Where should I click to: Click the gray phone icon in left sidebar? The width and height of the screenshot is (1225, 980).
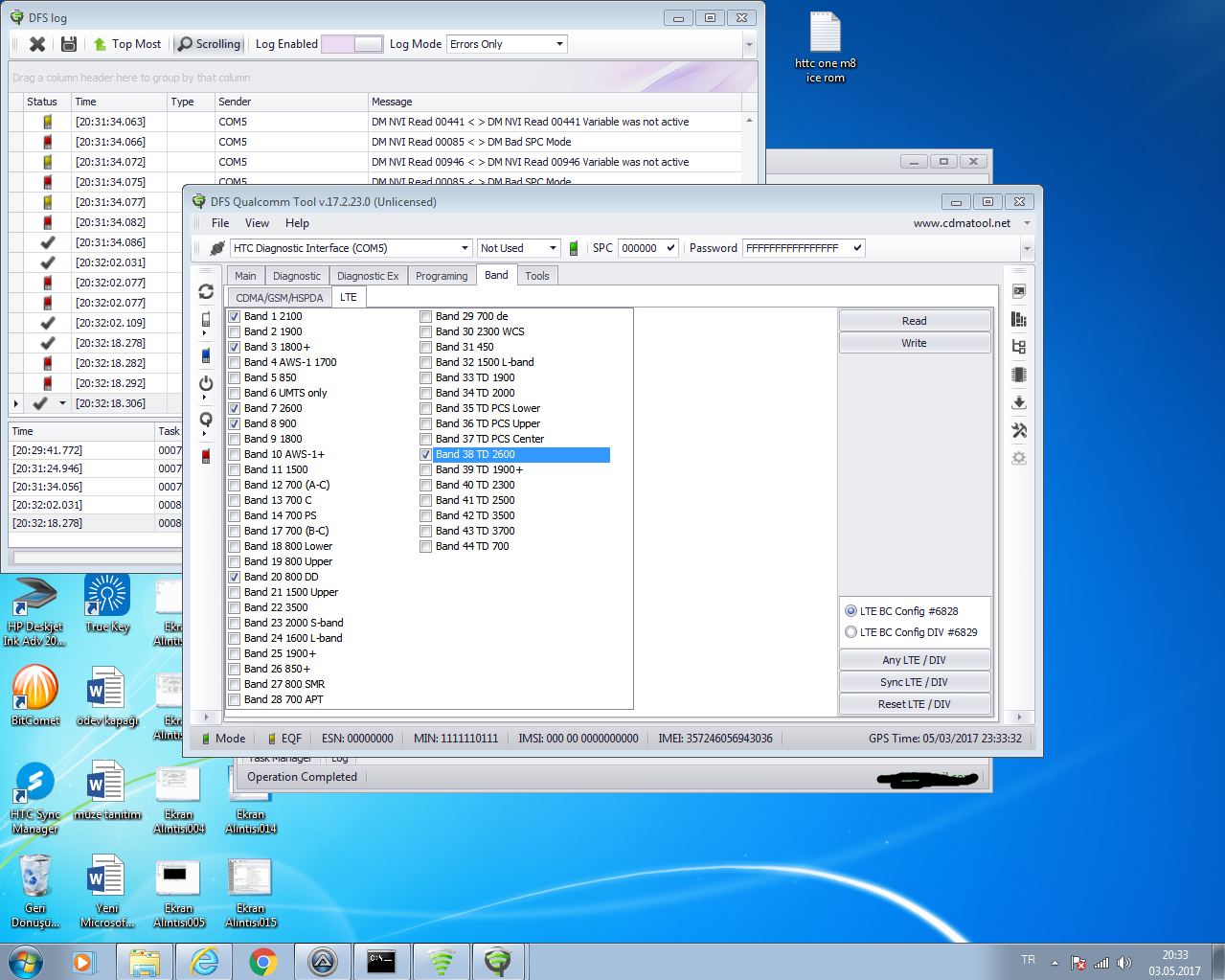[206, 320]
